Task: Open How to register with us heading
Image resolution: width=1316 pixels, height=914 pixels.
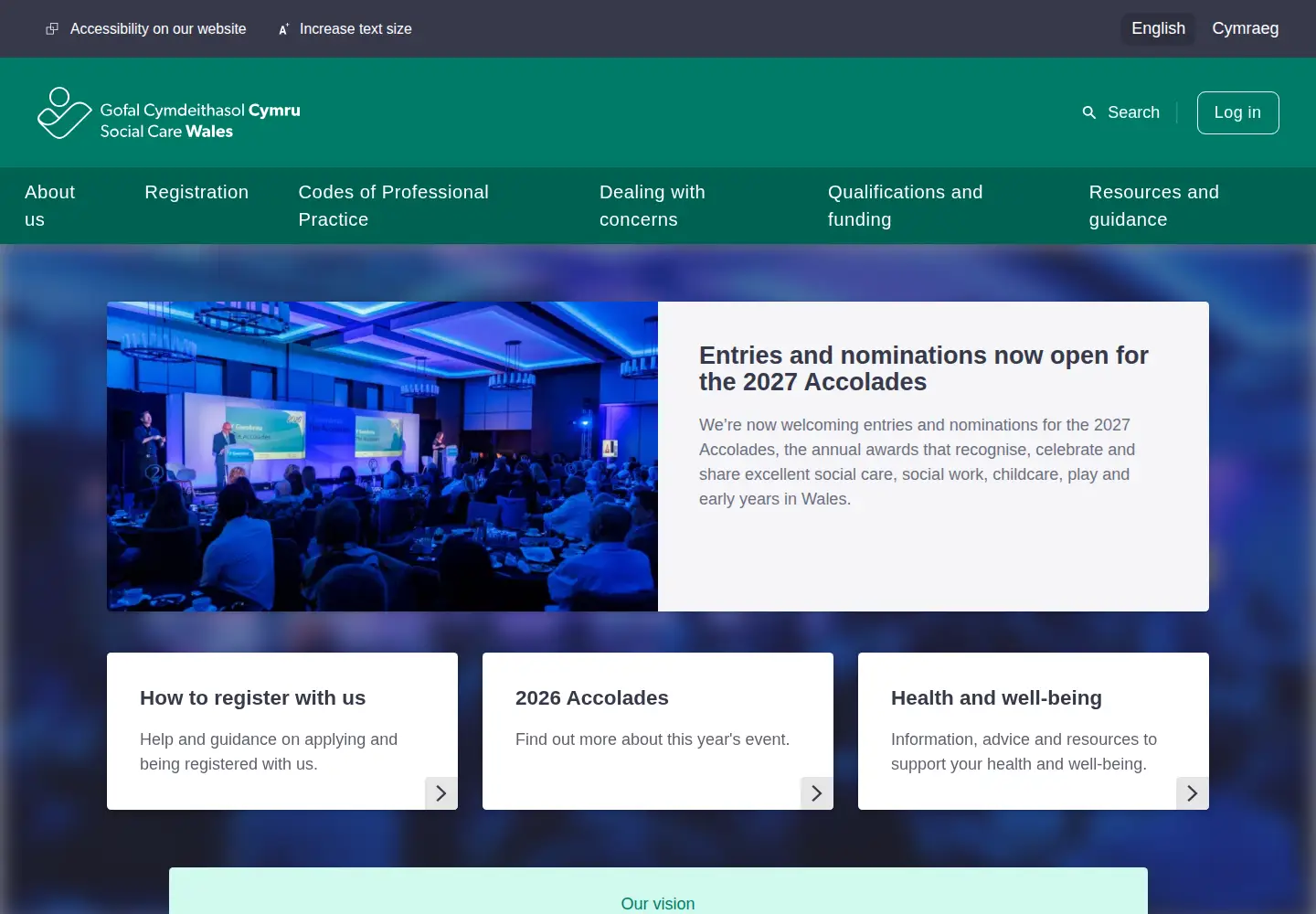Action: pos(252,697)
